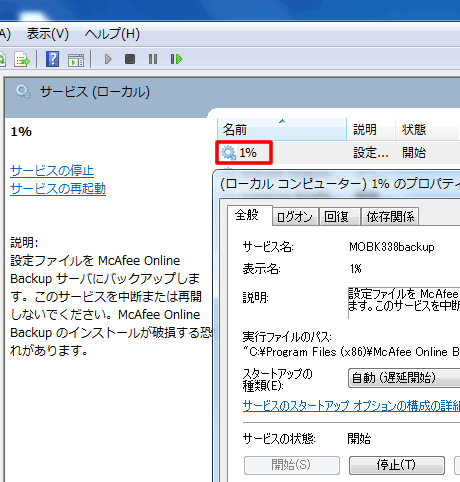Select the 全般 tab
This screenshot has height=482, width=460.
(250, 215)
